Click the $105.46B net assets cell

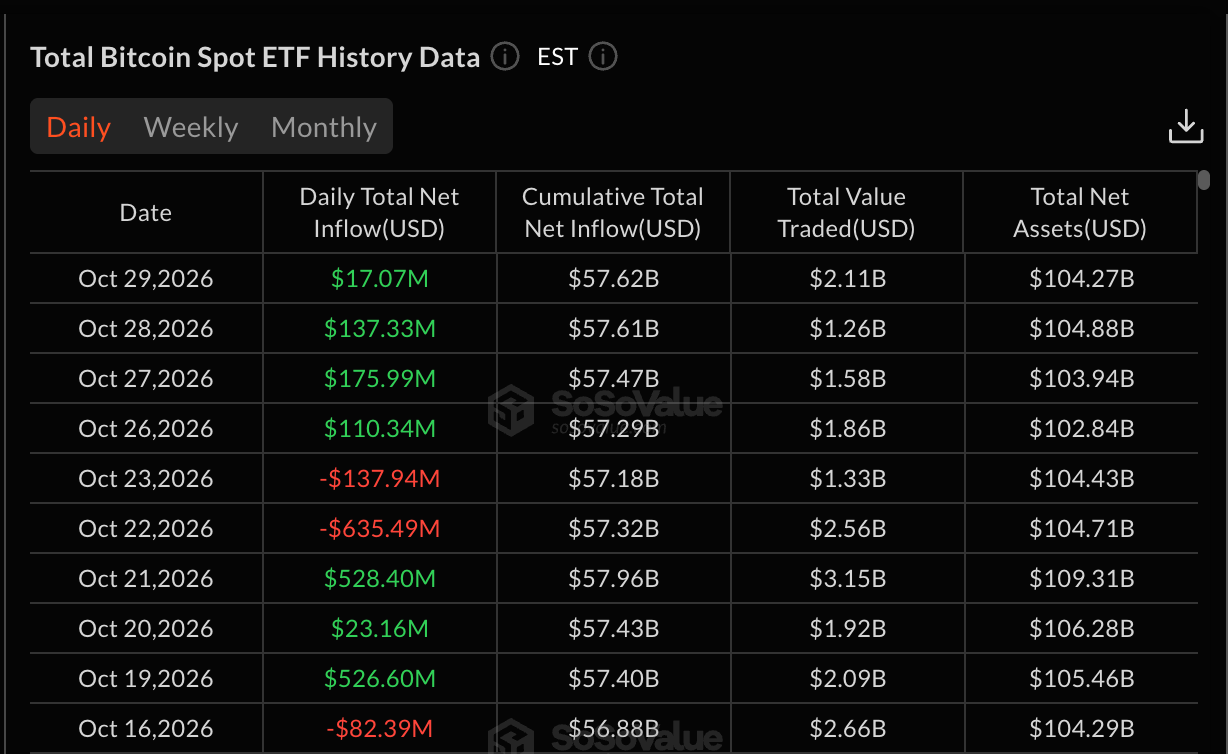click(x=1082, y=678)
